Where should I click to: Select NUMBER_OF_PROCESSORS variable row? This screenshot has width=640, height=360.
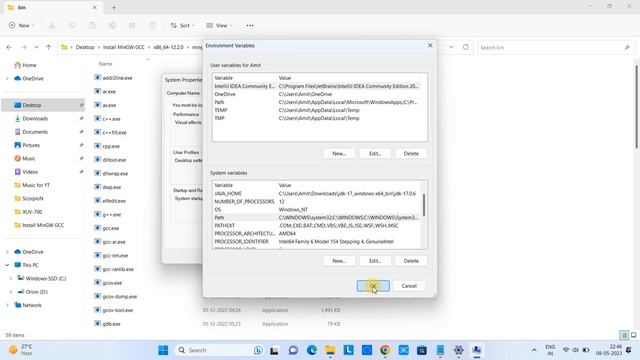tap(317, 202)
